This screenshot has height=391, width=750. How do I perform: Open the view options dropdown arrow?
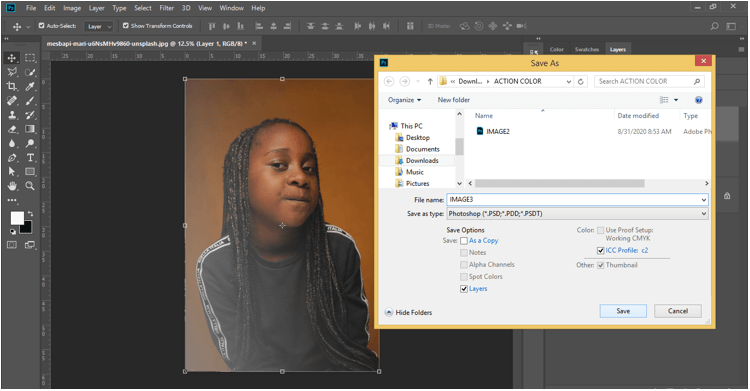[x=676, y=100]
